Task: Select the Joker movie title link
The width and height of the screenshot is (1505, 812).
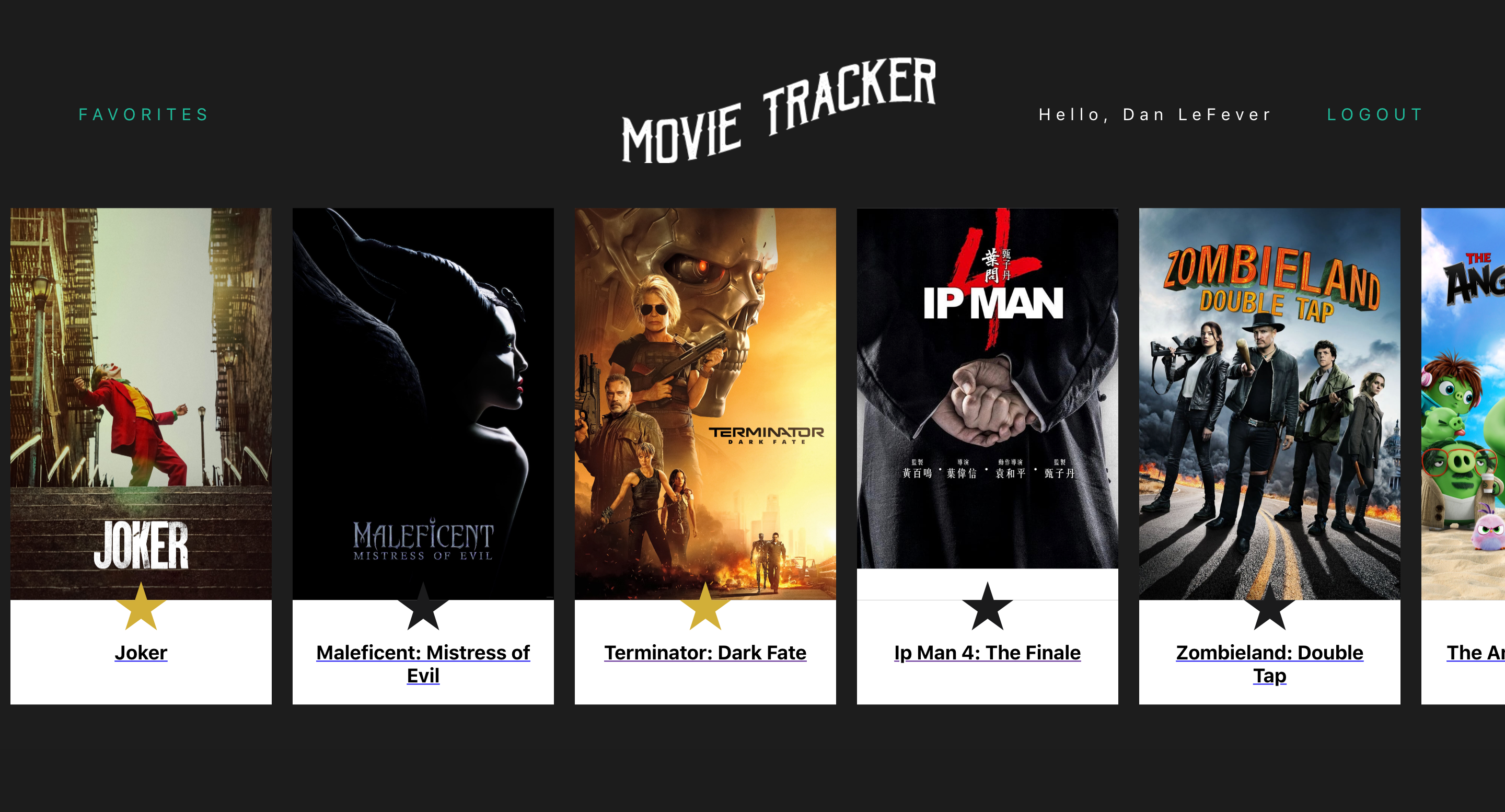Action: pyautogui.click(x=140, y=652)
